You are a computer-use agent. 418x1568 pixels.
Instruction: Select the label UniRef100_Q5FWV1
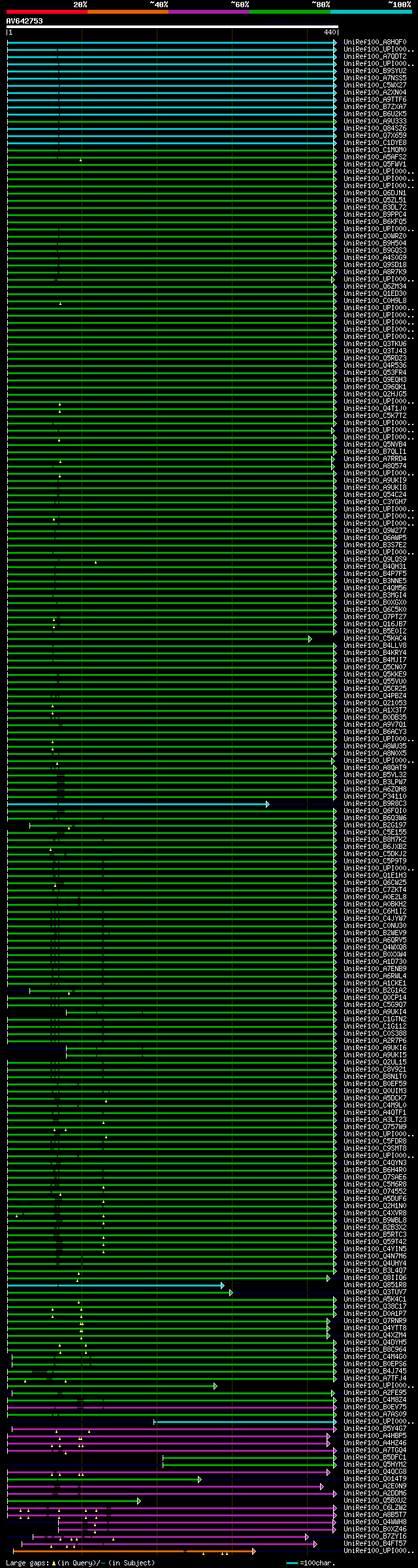pos(375,164)
